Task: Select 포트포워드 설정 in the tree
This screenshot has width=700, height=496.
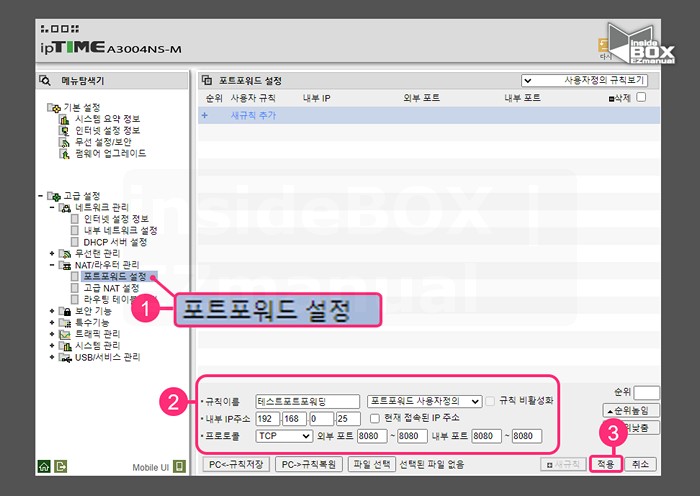Action: coord(114,275)
